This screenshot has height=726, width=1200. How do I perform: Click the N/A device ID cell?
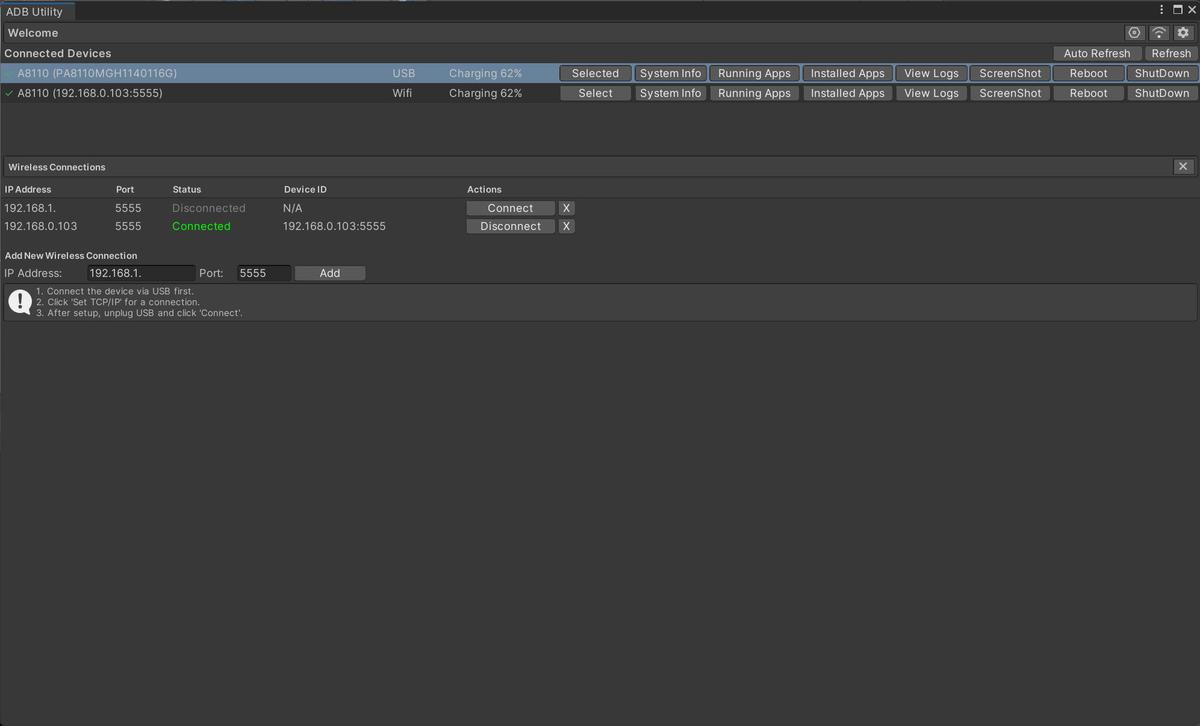(x=292, y=208)
